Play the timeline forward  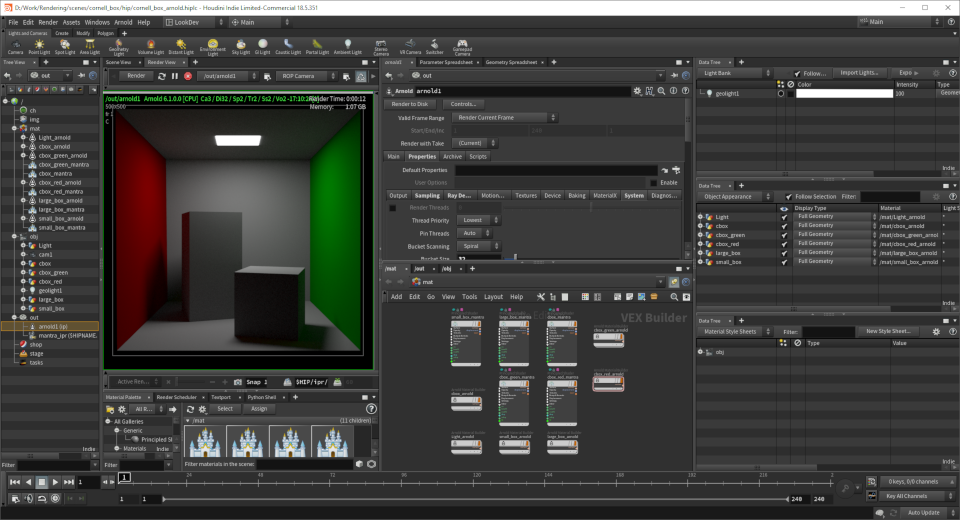tap(55, 482)
